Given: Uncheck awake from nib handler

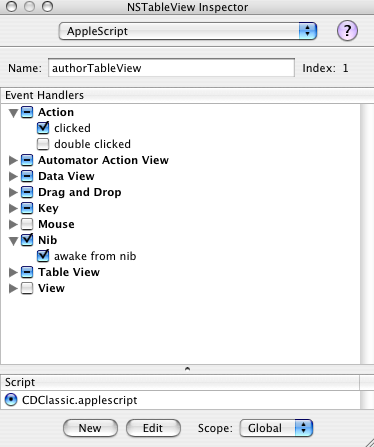Looking at the screenshot, I should pos(43,256).
